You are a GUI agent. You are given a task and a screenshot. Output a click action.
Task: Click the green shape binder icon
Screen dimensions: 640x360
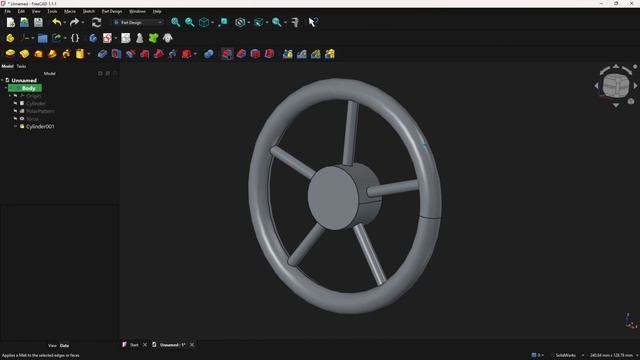[153, 38]
